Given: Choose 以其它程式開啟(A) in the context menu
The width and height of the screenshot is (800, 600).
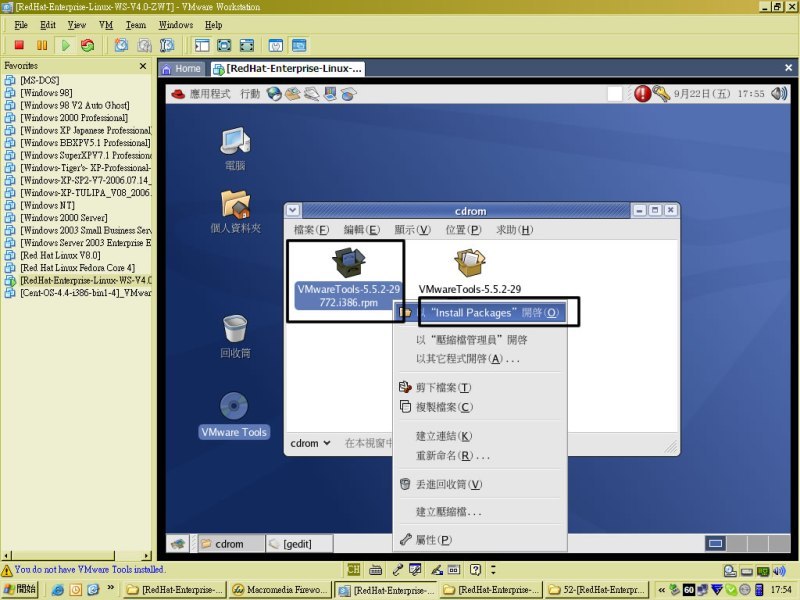Looking at the screenshot, I should coord(480,359).
